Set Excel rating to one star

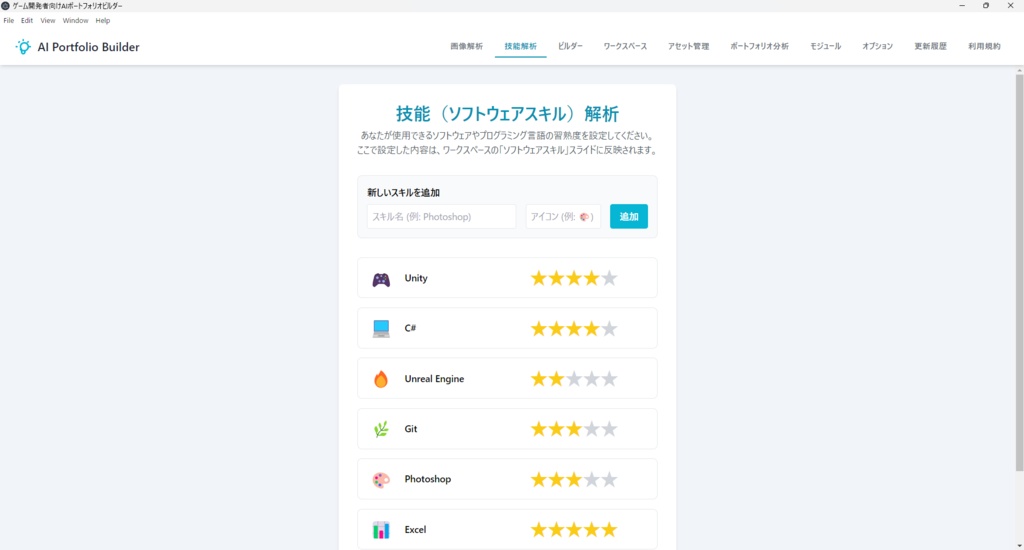click(x=538, y=530)
